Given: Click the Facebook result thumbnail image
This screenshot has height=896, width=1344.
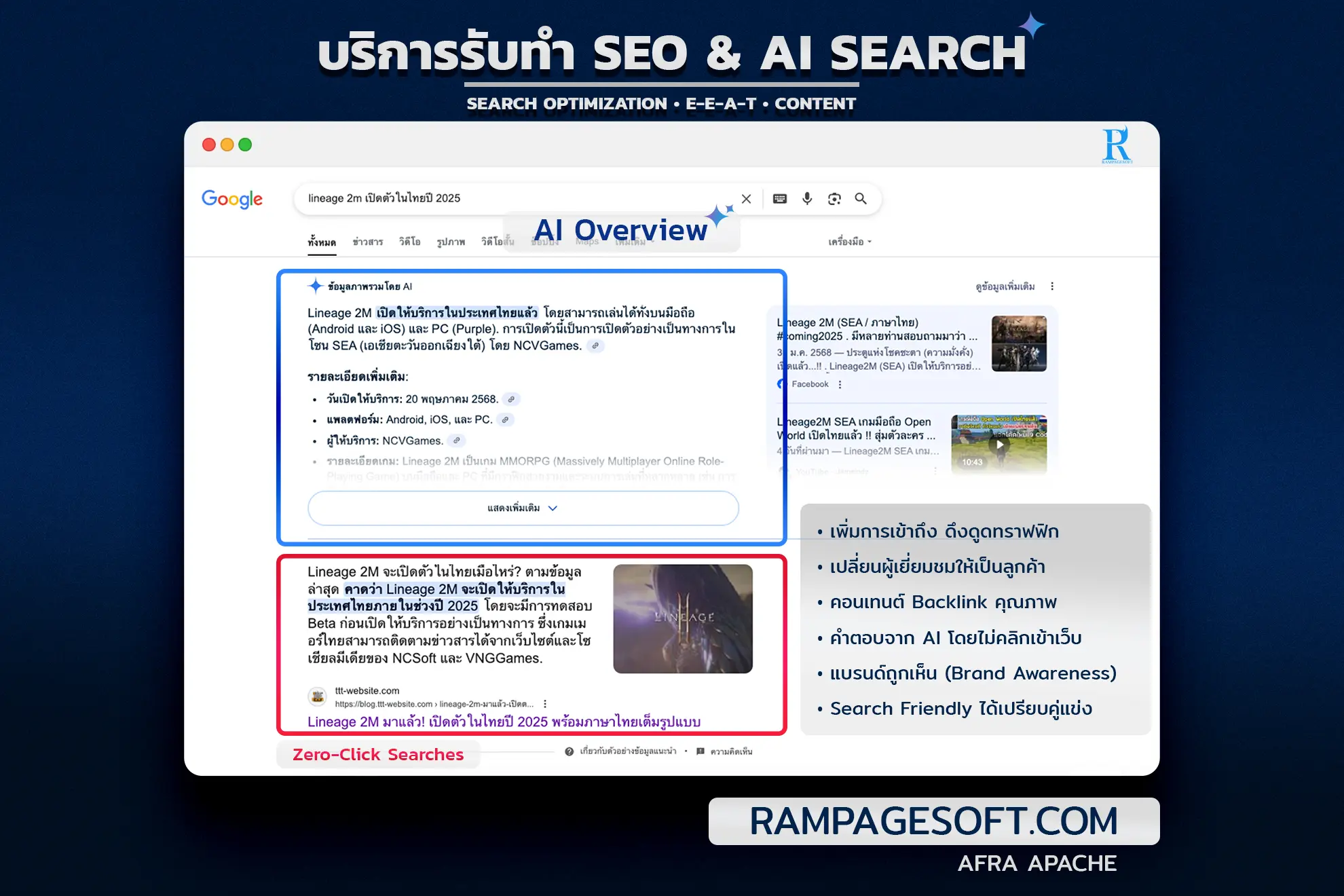Looking at the screenshot, I should 1019,343.
